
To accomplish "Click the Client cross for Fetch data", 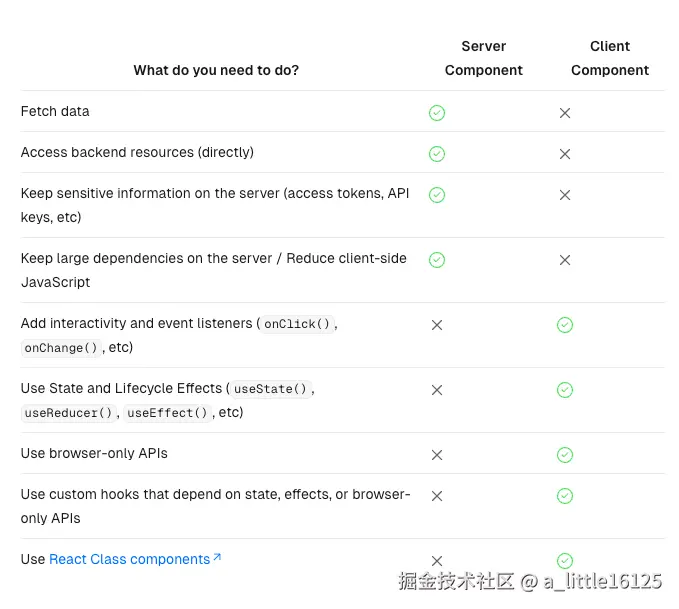I will tap(565, 113).
